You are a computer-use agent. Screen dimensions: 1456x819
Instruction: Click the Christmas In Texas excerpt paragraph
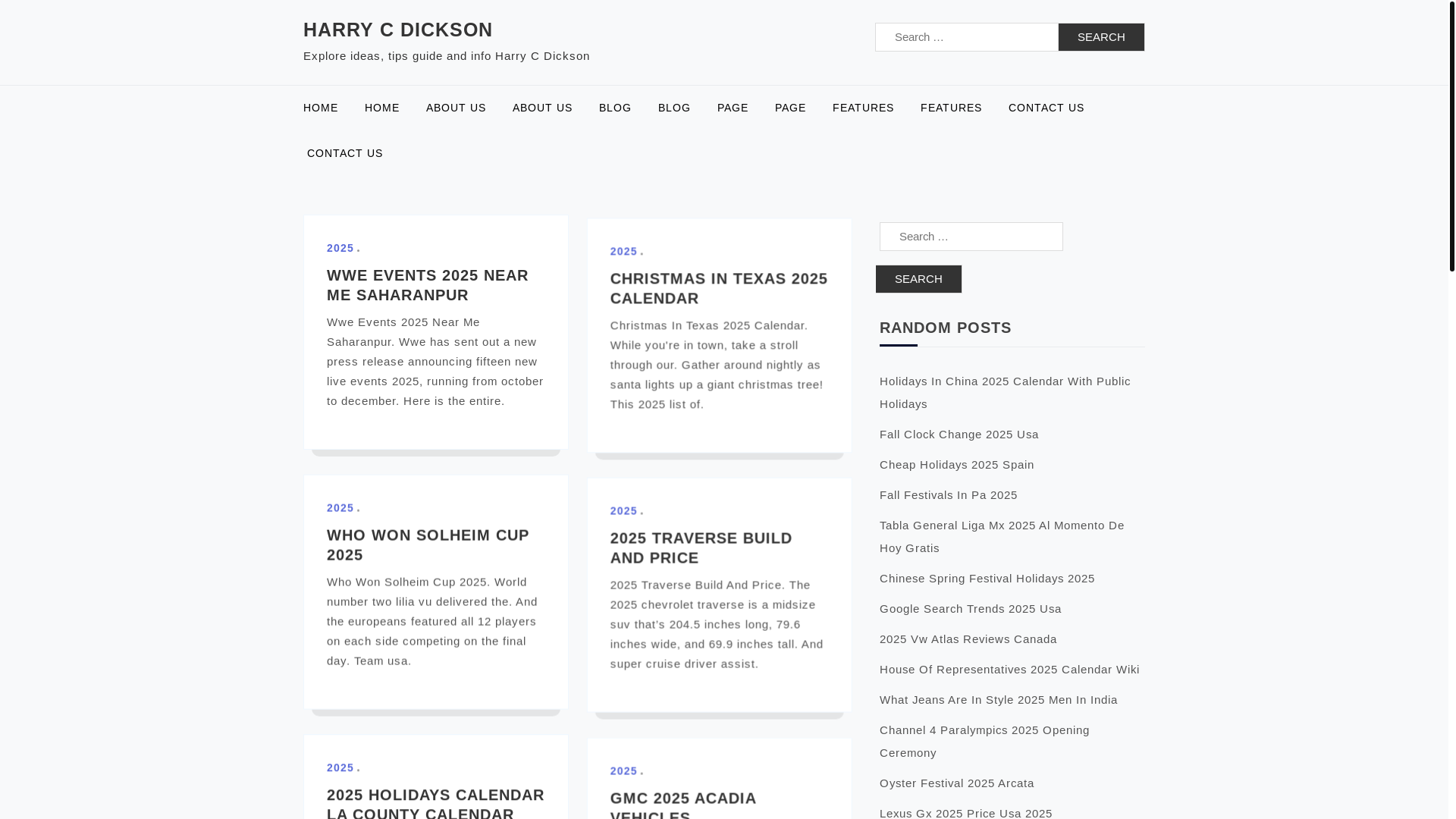coord(717,365)
